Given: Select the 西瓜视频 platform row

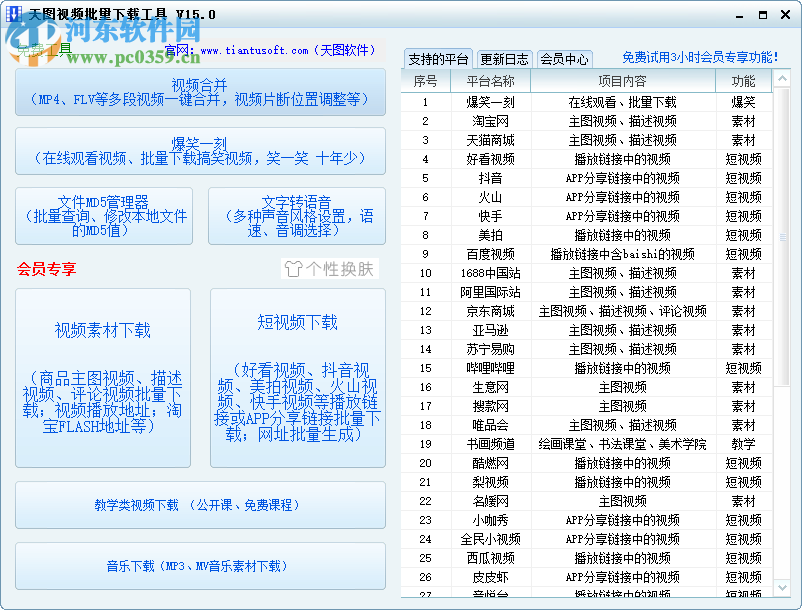Looking at the screenshot, I should point(587,558).
